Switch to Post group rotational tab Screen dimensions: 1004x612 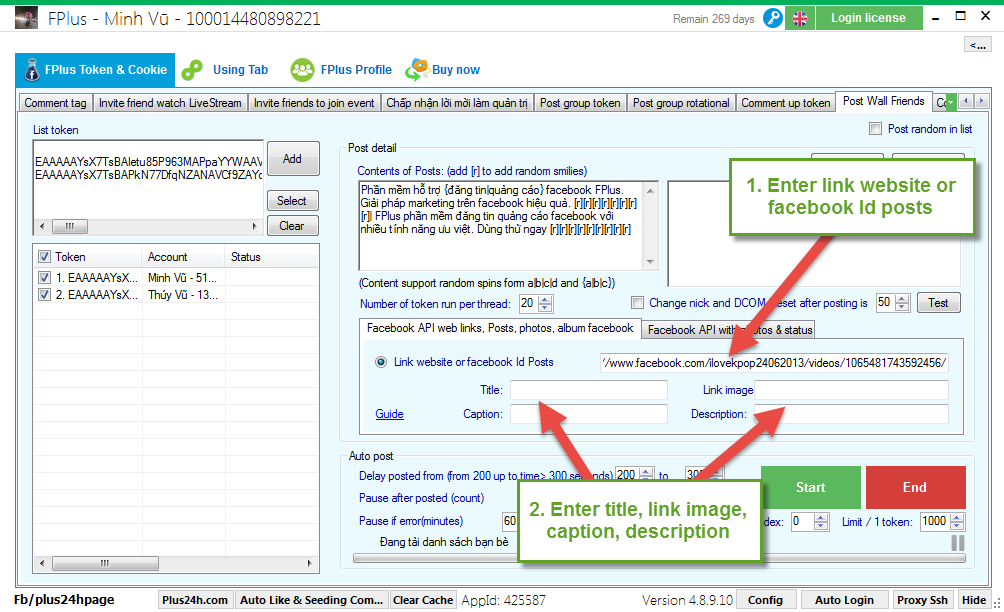[681, 103]
